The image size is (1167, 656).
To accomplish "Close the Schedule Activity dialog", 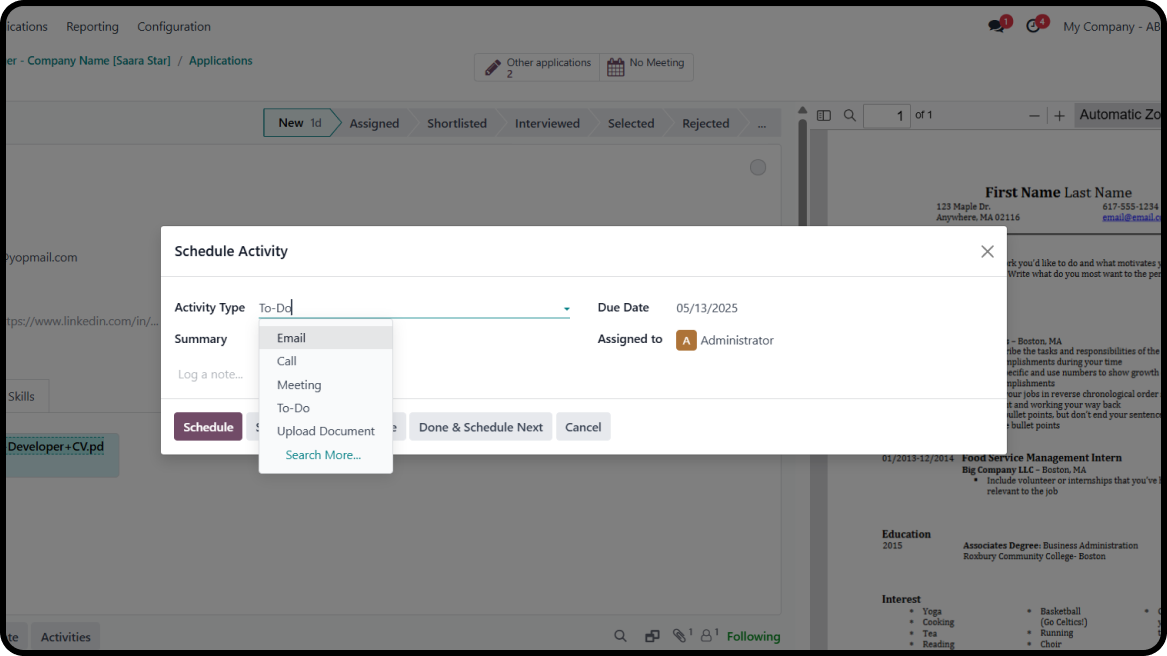I will click(x=987, y=252).
